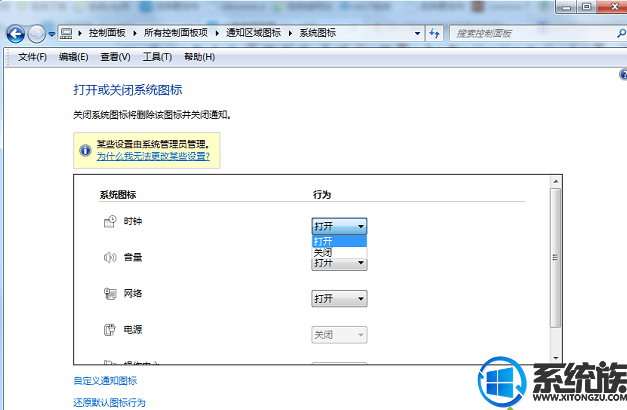Choose 打开 in the open 时钟 list
The image size is (627, 410).
[x=339, y=241]
